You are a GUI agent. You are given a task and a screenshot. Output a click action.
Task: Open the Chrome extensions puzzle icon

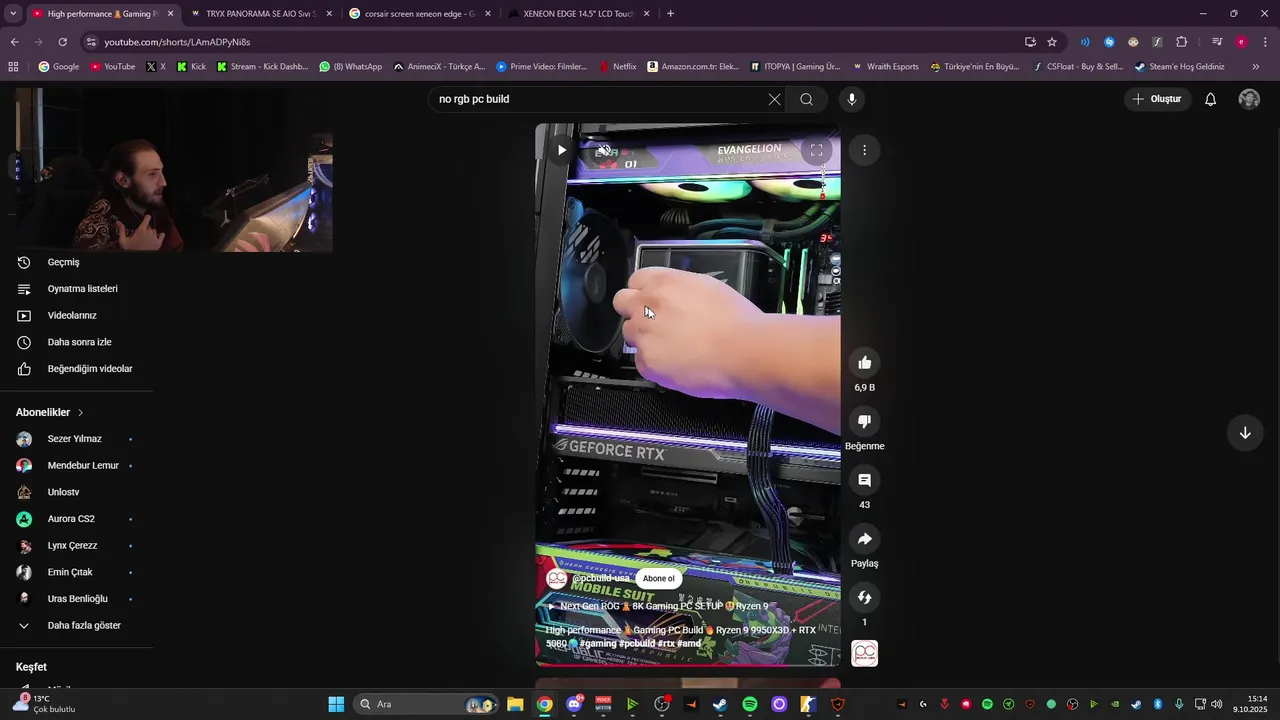(x=1181, y=42)
